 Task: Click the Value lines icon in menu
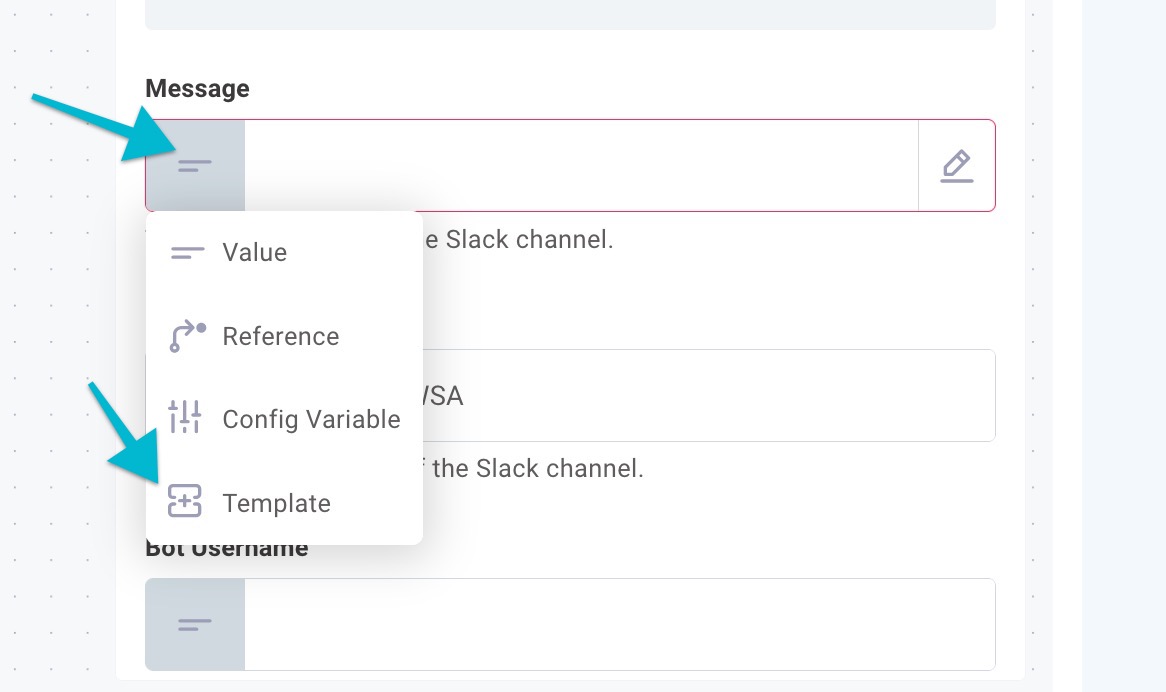187,253
